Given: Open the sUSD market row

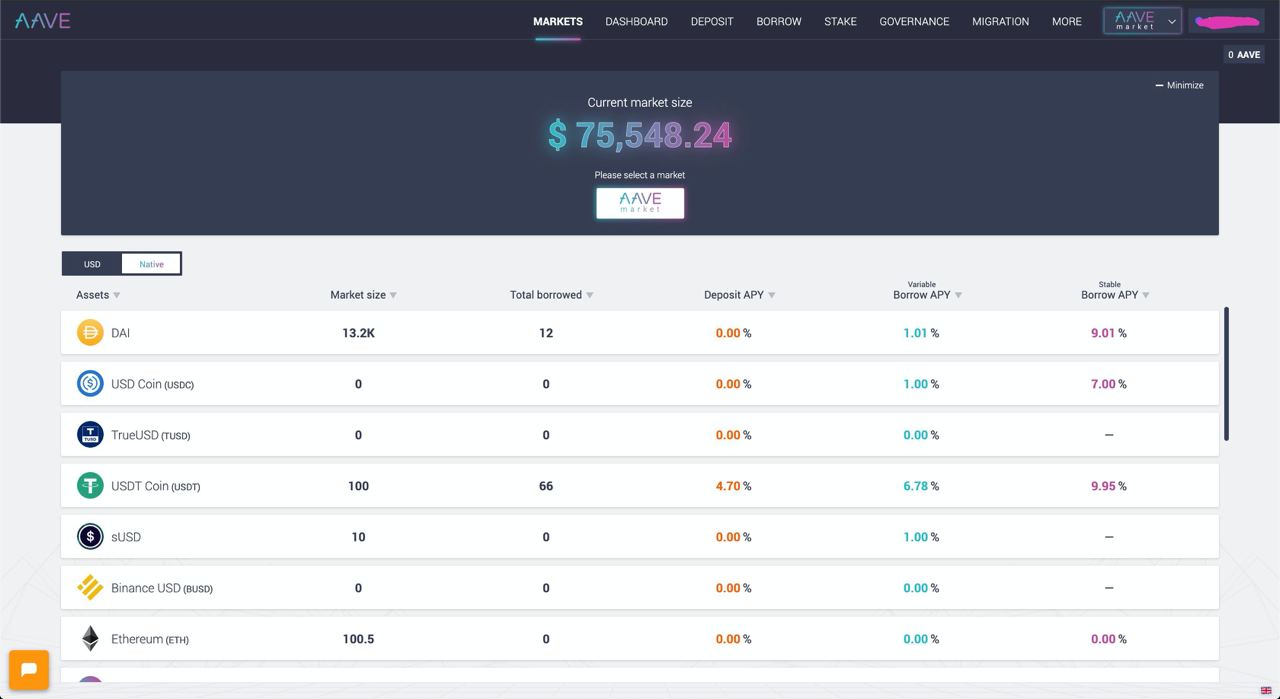Looking at the screenshot, I should pos(640,536).
